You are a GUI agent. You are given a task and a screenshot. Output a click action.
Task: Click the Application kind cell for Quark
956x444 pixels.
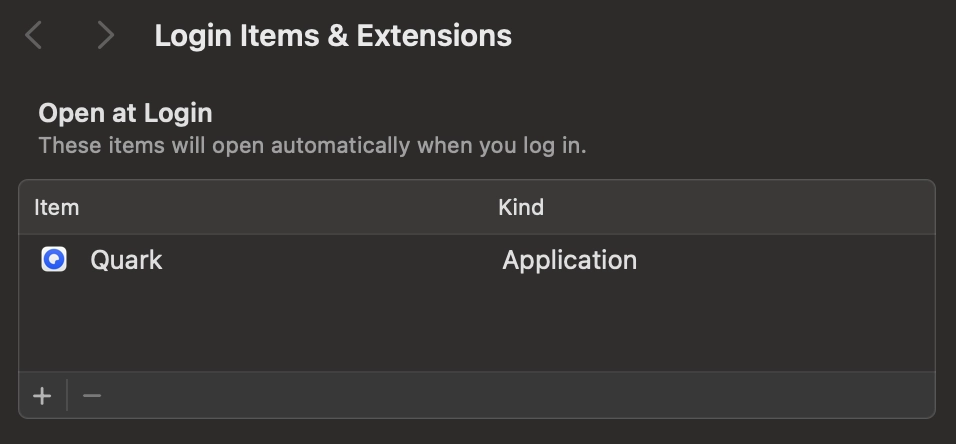pos(569,260)
